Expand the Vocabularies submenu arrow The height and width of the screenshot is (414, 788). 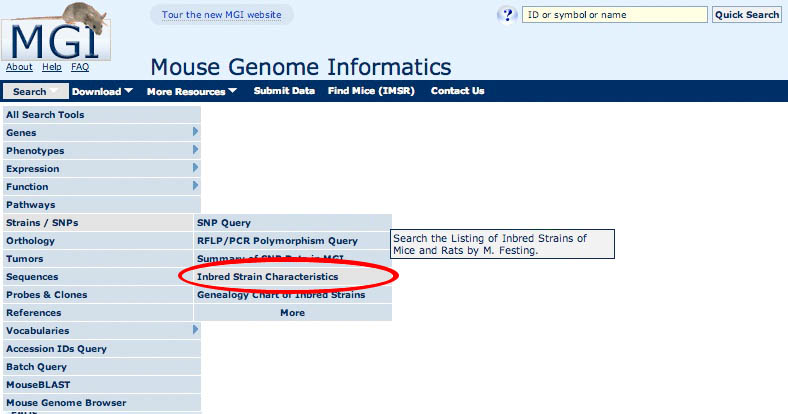(x=195, y=330)
